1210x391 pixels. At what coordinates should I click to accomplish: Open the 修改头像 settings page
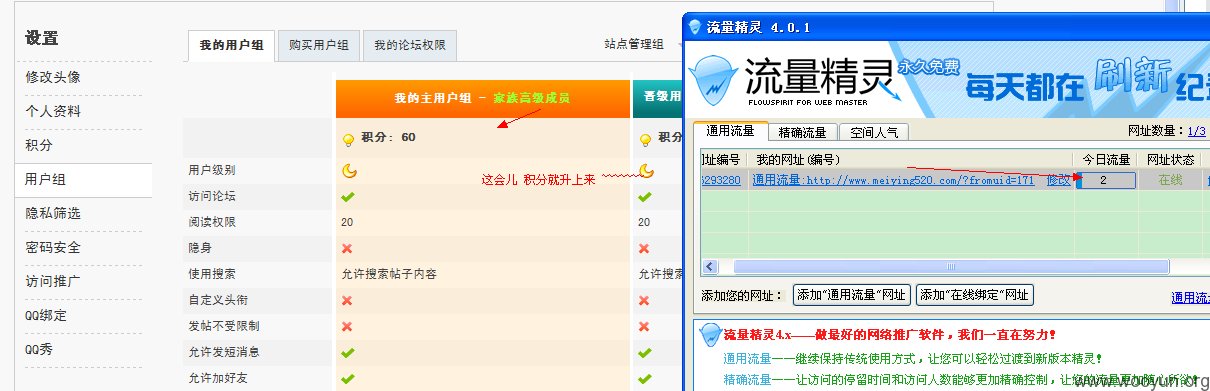click(53, 77)
